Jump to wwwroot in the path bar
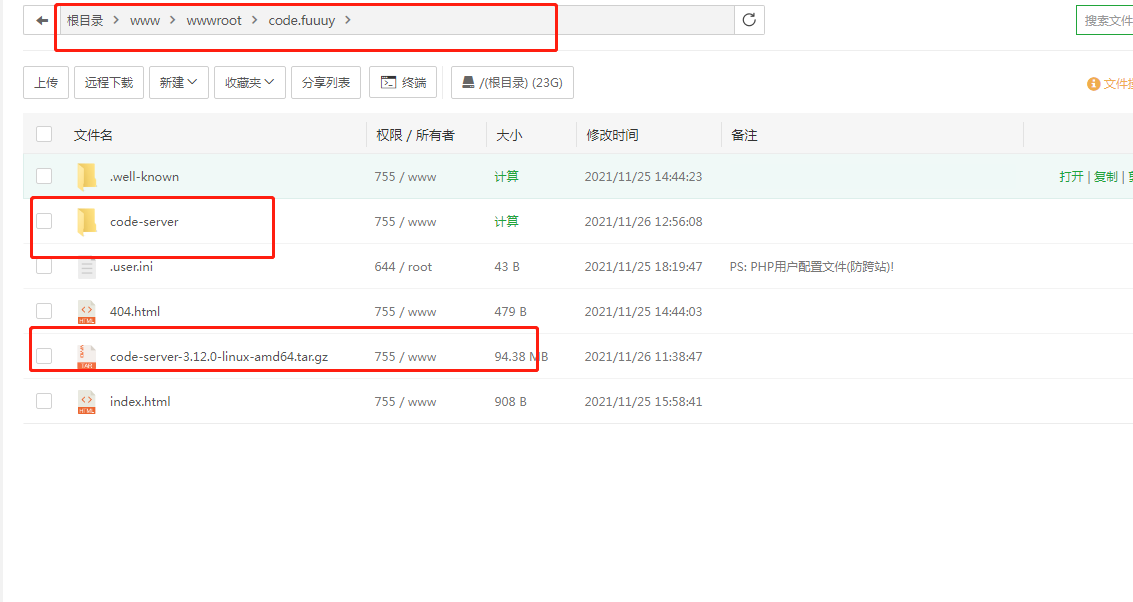 click(214, 20)
